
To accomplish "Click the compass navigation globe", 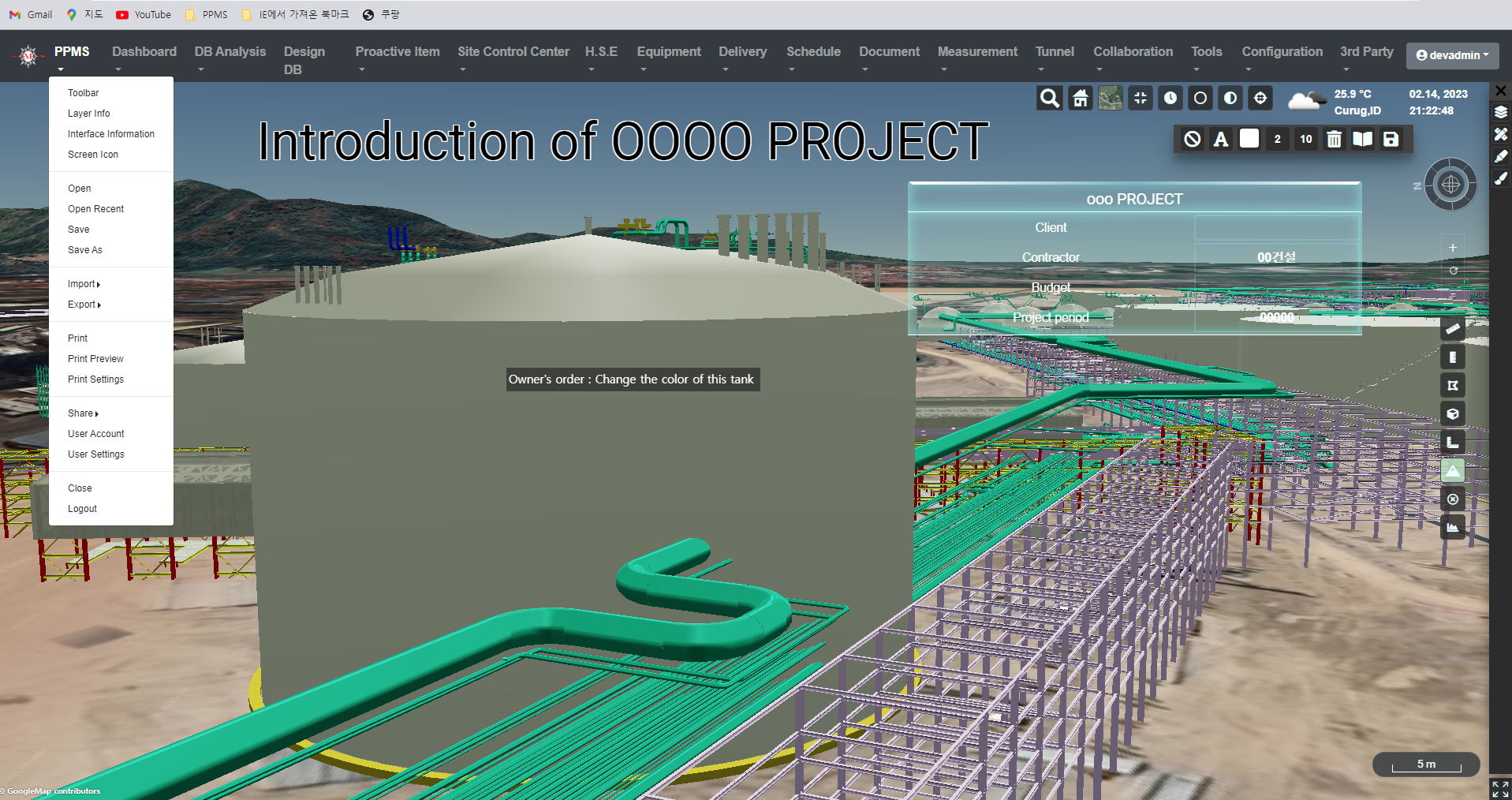I will (1450, 185).
